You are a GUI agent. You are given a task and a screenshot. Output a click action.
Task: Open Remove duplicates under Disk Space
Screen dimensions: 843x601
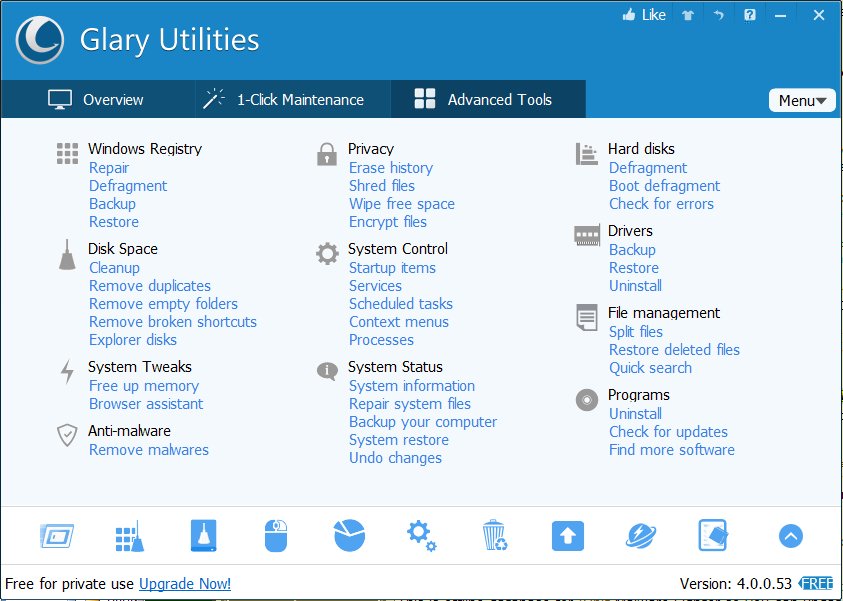(x=150, y=286)
